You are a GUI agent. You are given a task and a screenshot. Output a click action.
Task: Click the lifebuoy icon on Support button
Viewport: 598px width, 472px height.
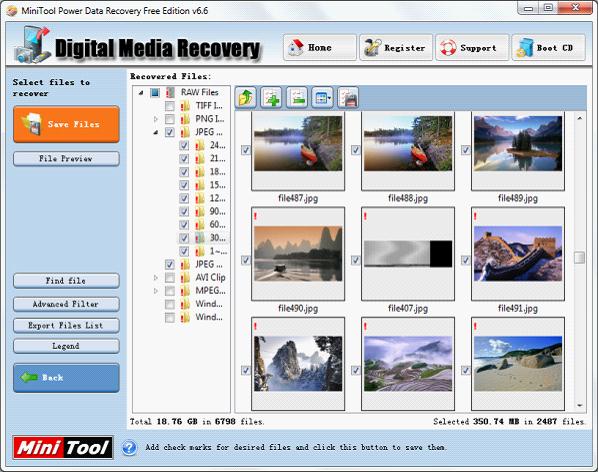(448, 48)
